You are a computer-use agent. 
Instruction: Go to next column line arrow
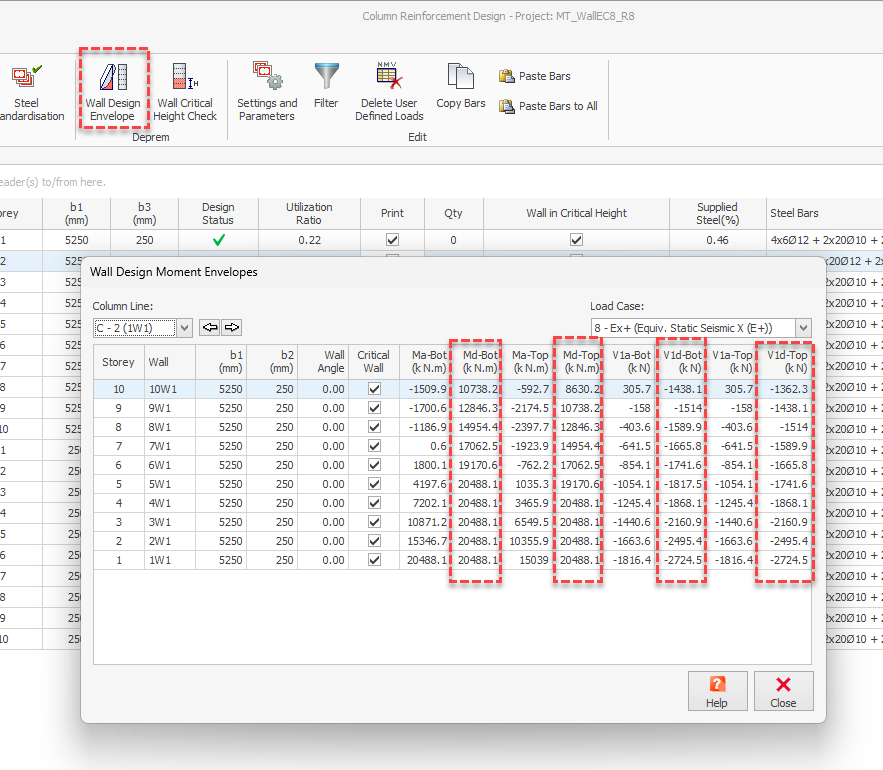click(x=231, y=327)
